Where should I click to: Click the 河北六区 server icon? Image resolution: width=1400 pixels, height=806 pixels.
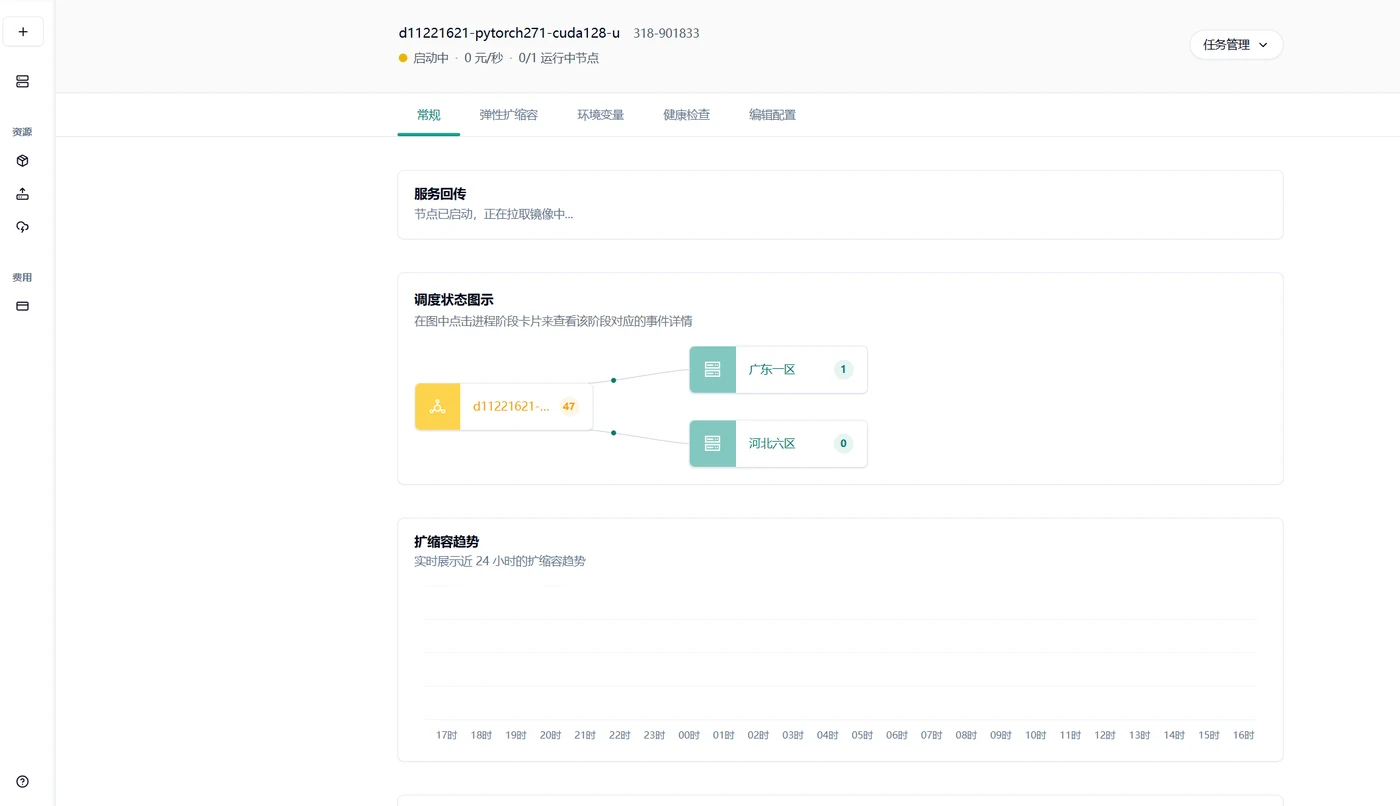(713, 444)
